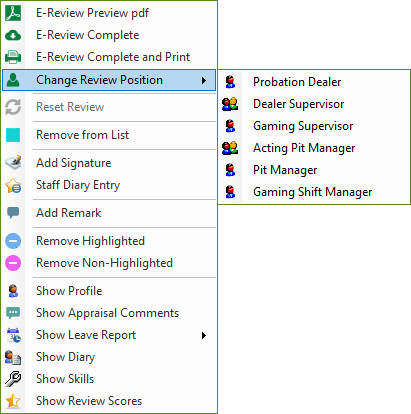Expand the Show Leave Report submenu arrow

(204, 335)
